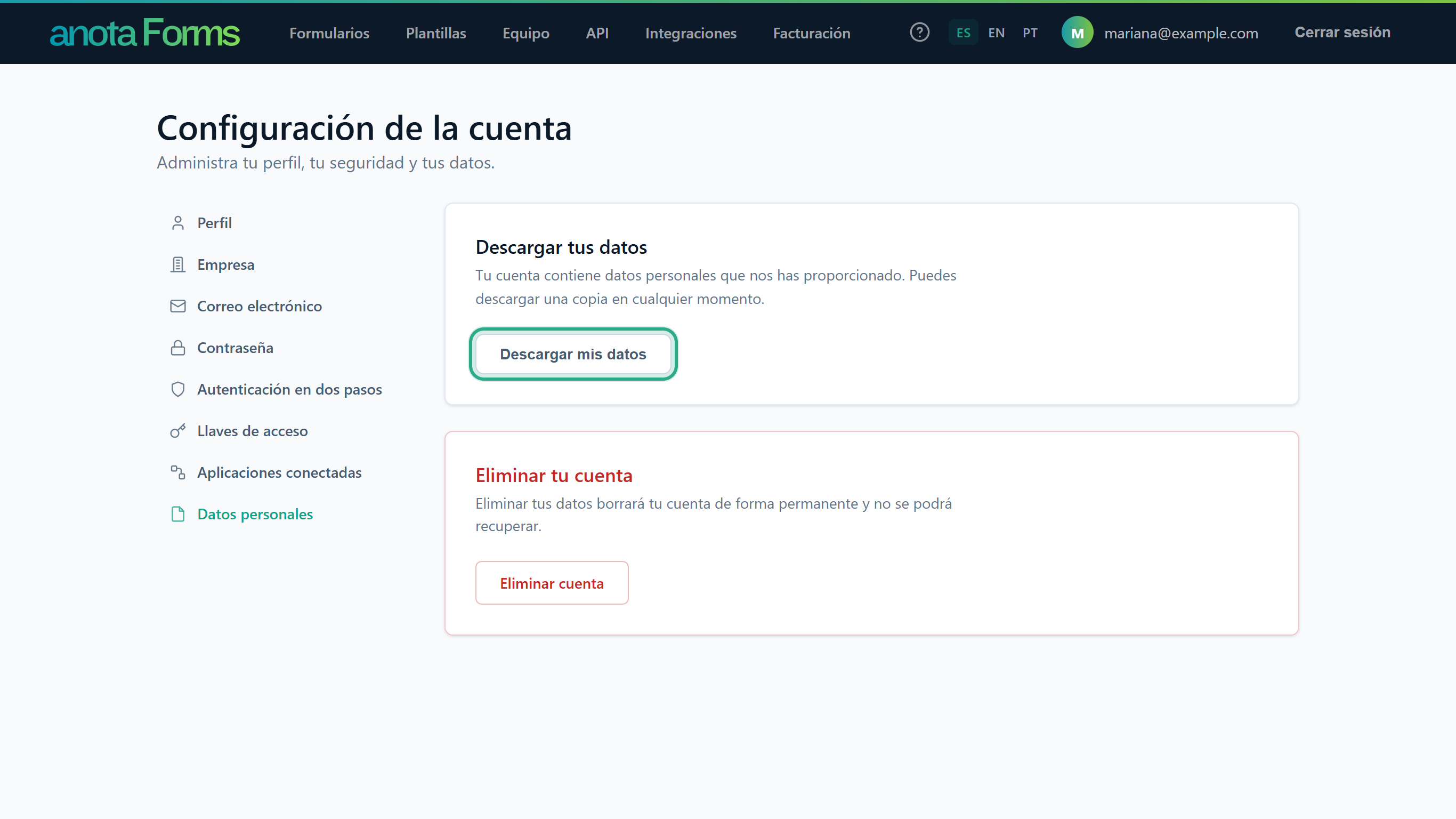This screenshot has height=819, width=1456.
Task: Click the 'Configuración de la cuenta' title
Action: click(x=364, y=128)
